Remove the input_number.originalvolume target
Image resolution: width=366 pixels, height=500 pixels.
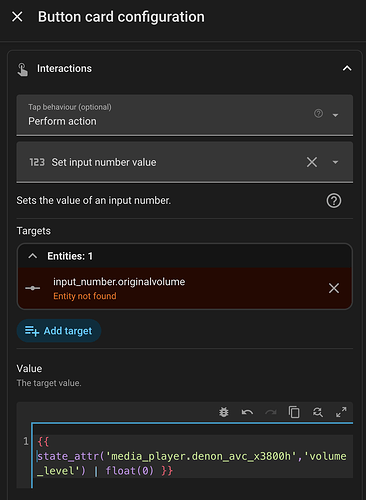[x=334, y=288]
